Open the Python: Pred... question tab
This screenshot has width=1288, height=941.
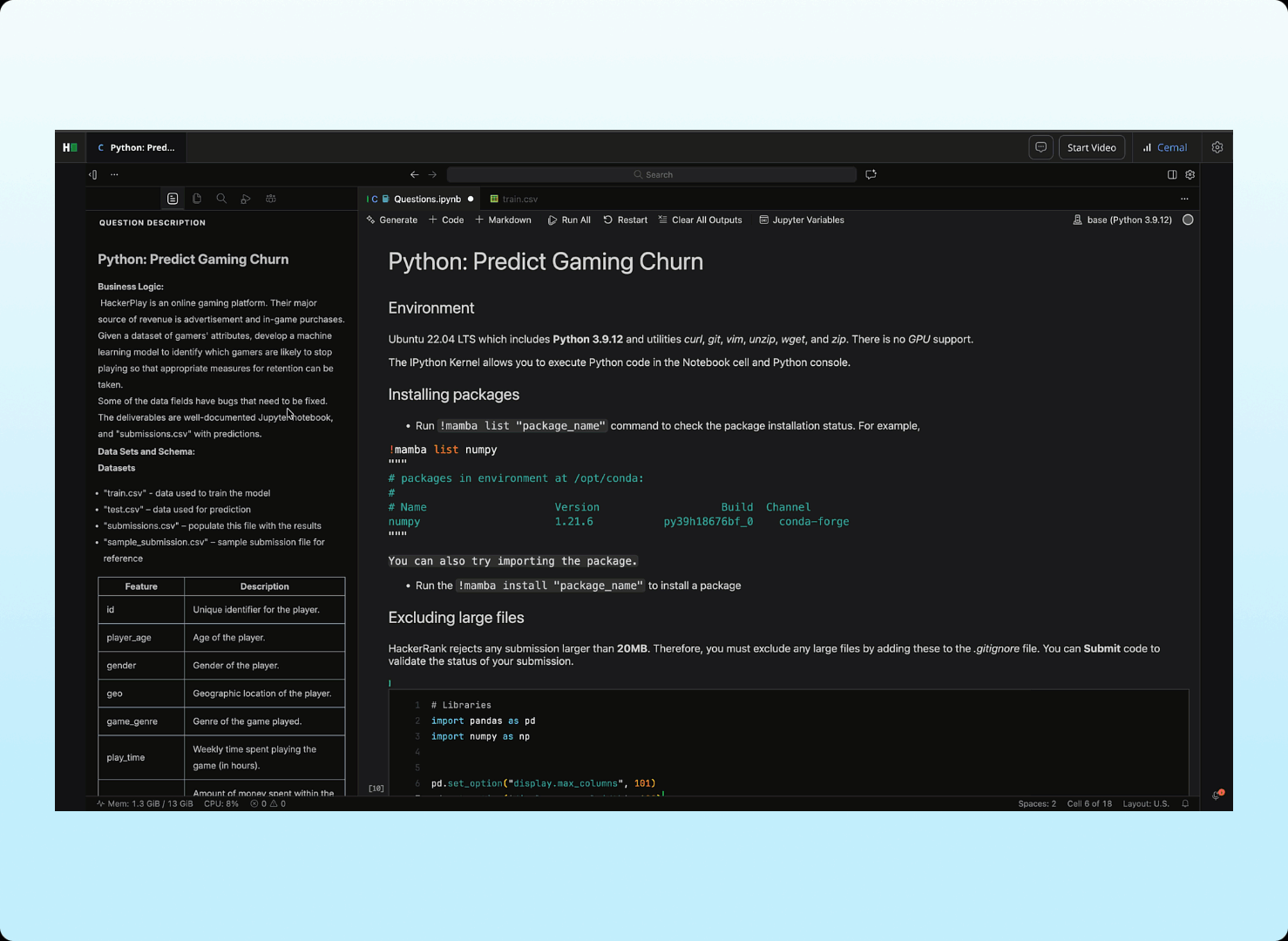[x=136, y=147]
